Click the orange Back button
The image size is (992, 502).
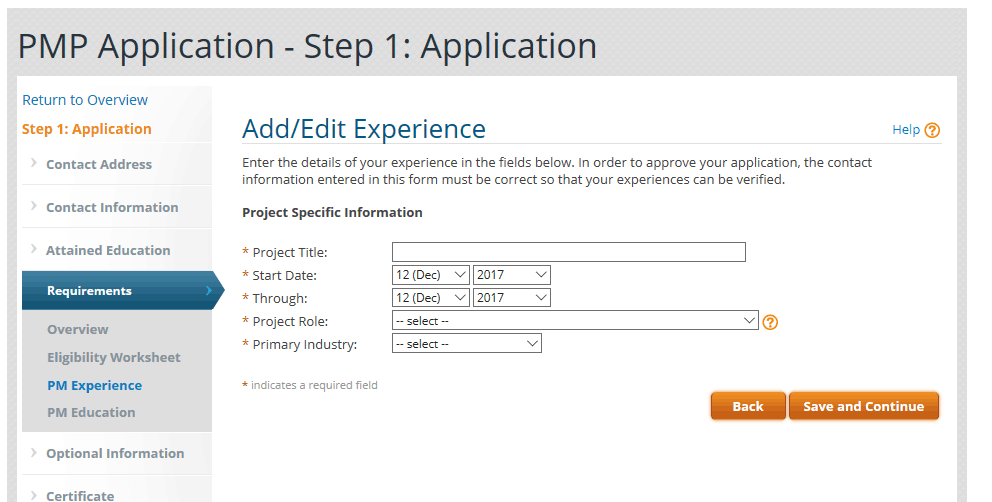pos(748,406)
